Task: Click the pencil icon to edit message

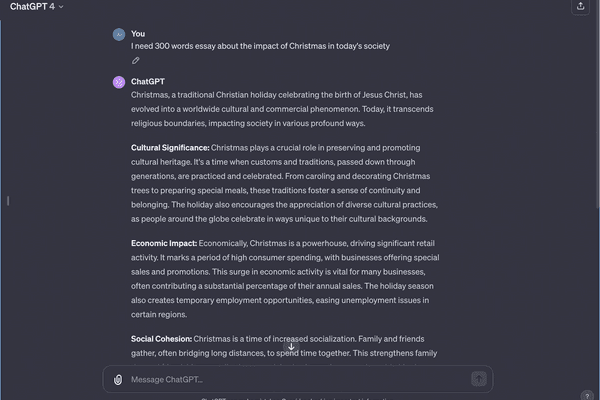Action: point(136,60)
